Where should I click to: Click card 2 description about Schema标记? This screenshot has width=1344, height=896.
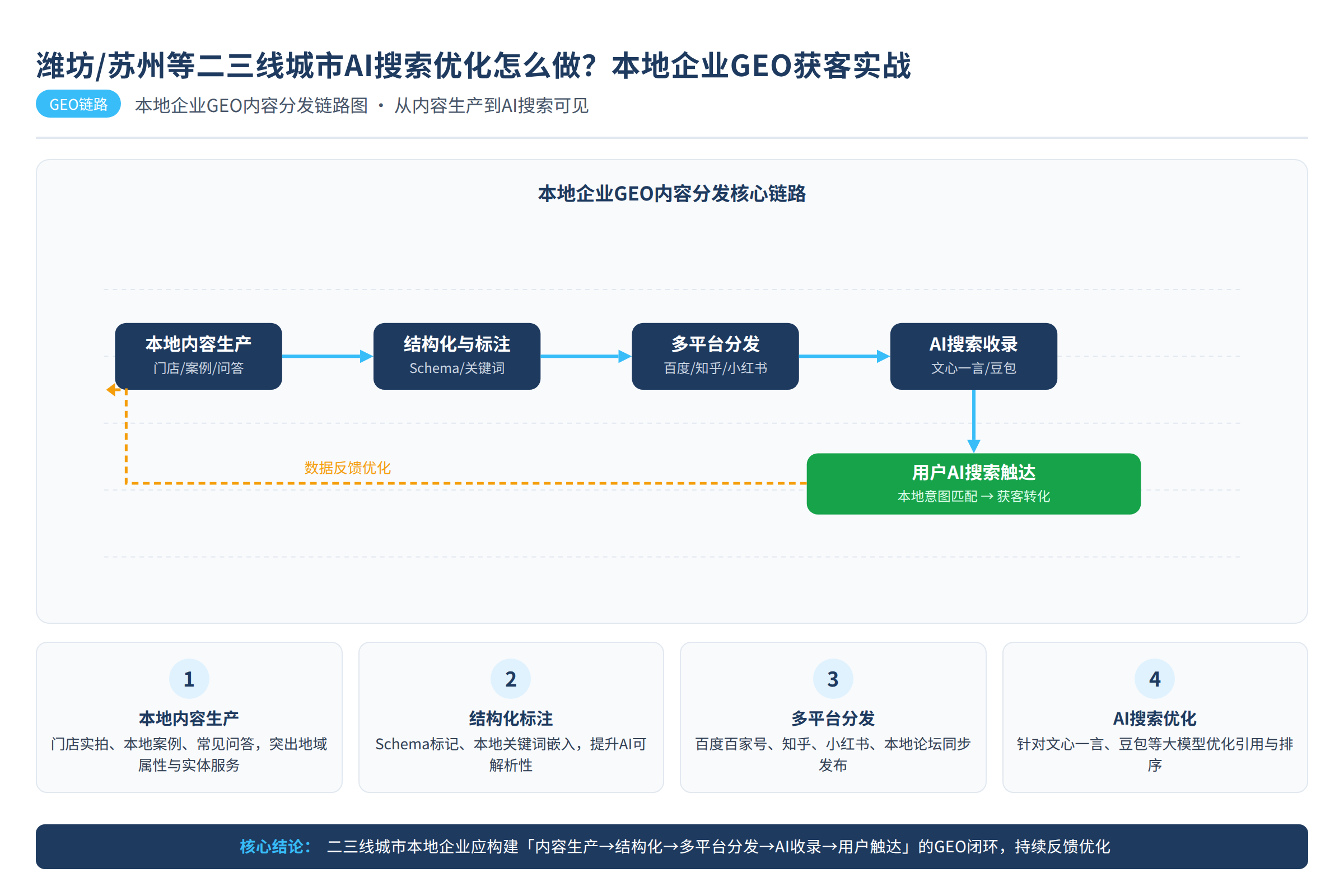pyautogui.click(x=511, y=754)
